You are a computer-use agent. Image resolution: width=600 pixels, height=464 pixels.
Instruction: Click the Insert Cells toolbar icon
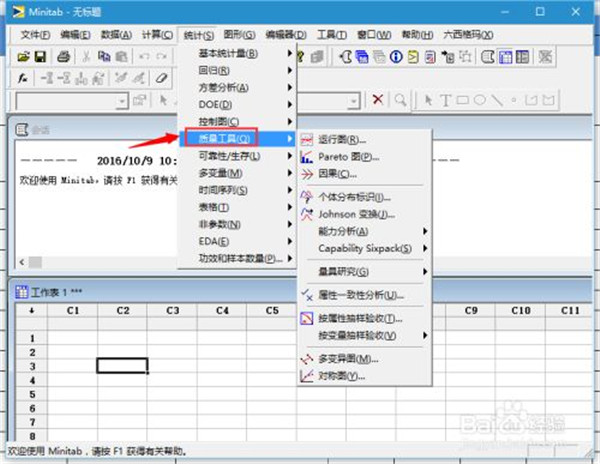[47, 78]
